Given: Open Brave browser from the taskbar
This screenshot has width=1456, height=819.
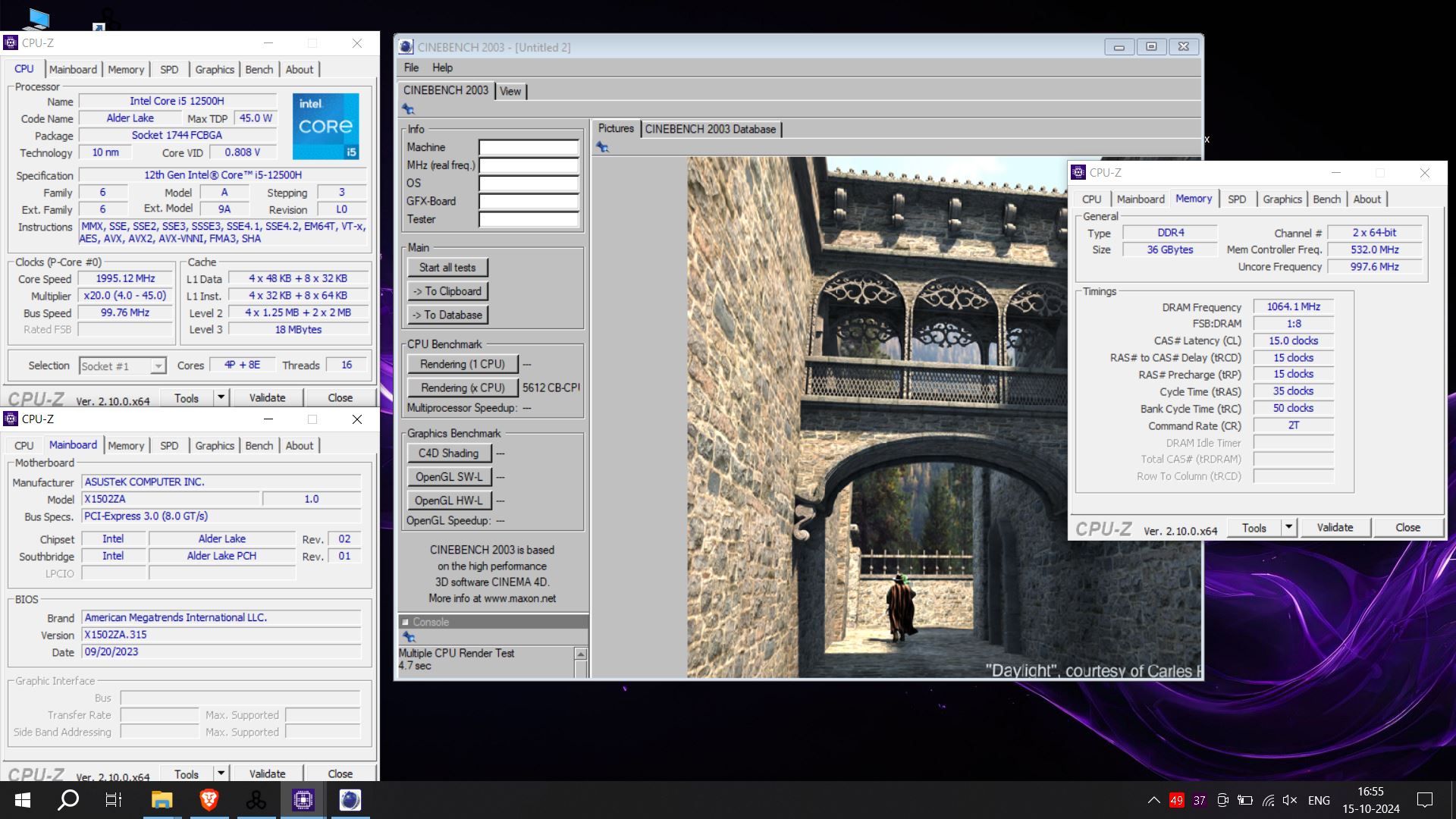Looking at the screenshot, I should (x=209, y=799).
